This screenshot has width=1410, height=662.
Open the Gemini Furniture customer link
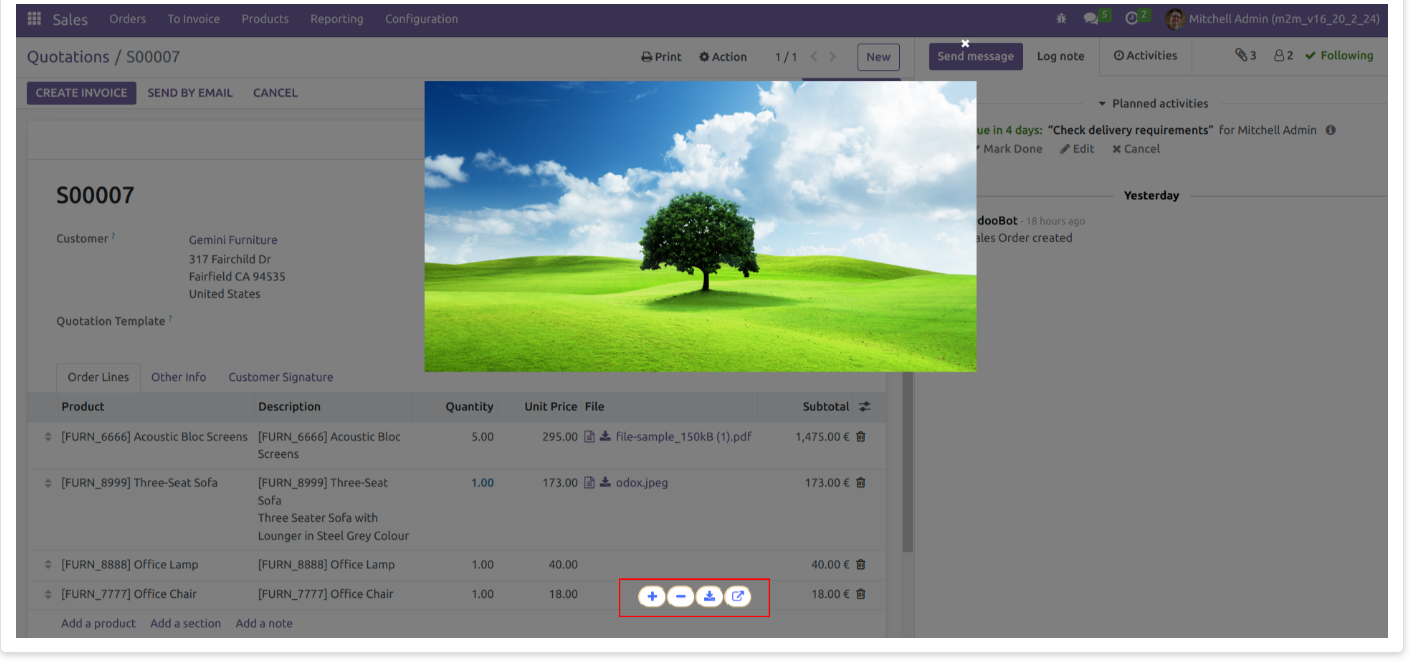coord(233,240)
